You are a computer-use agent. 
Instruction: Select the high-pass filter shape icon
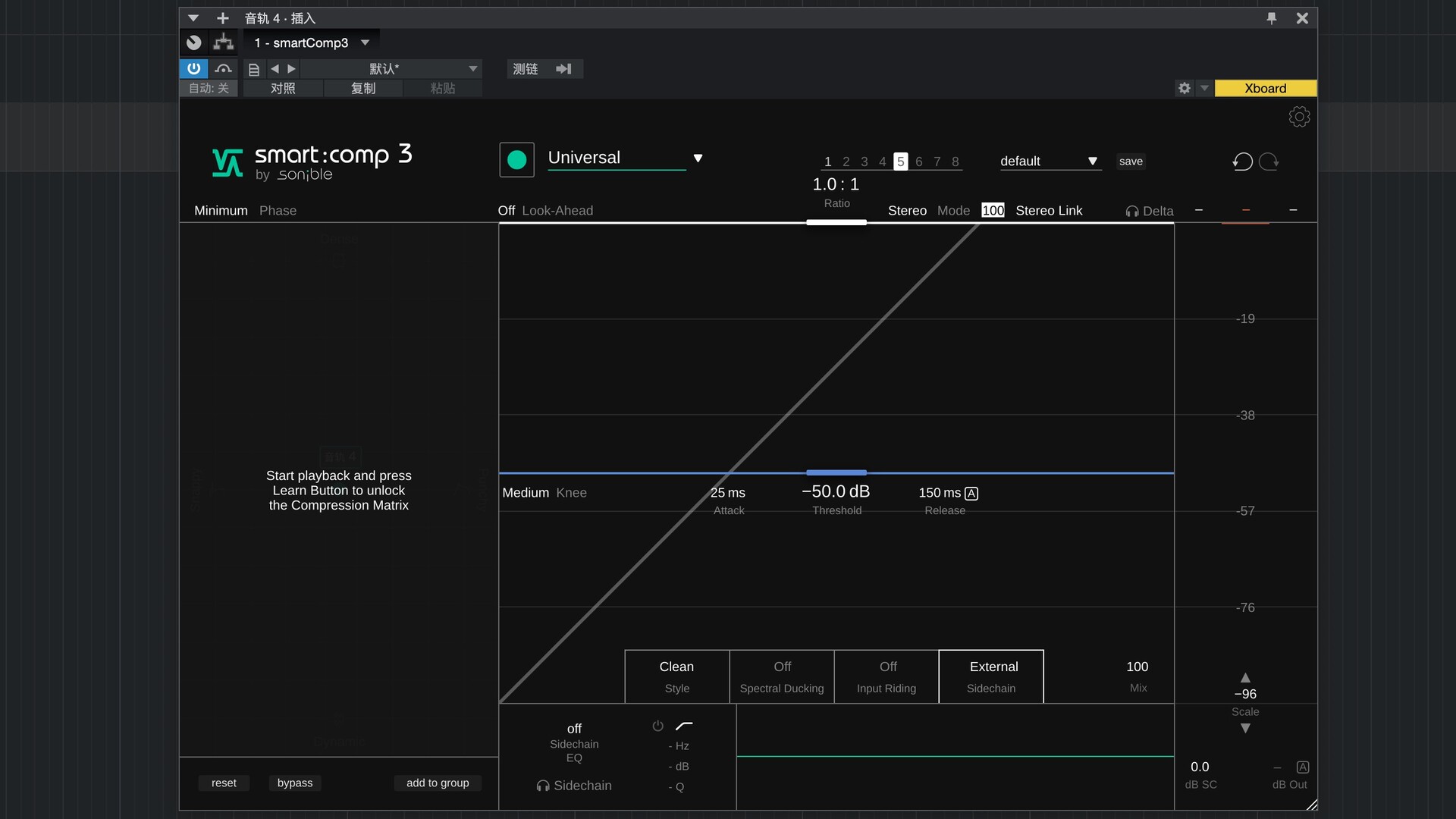pos(684,726)
